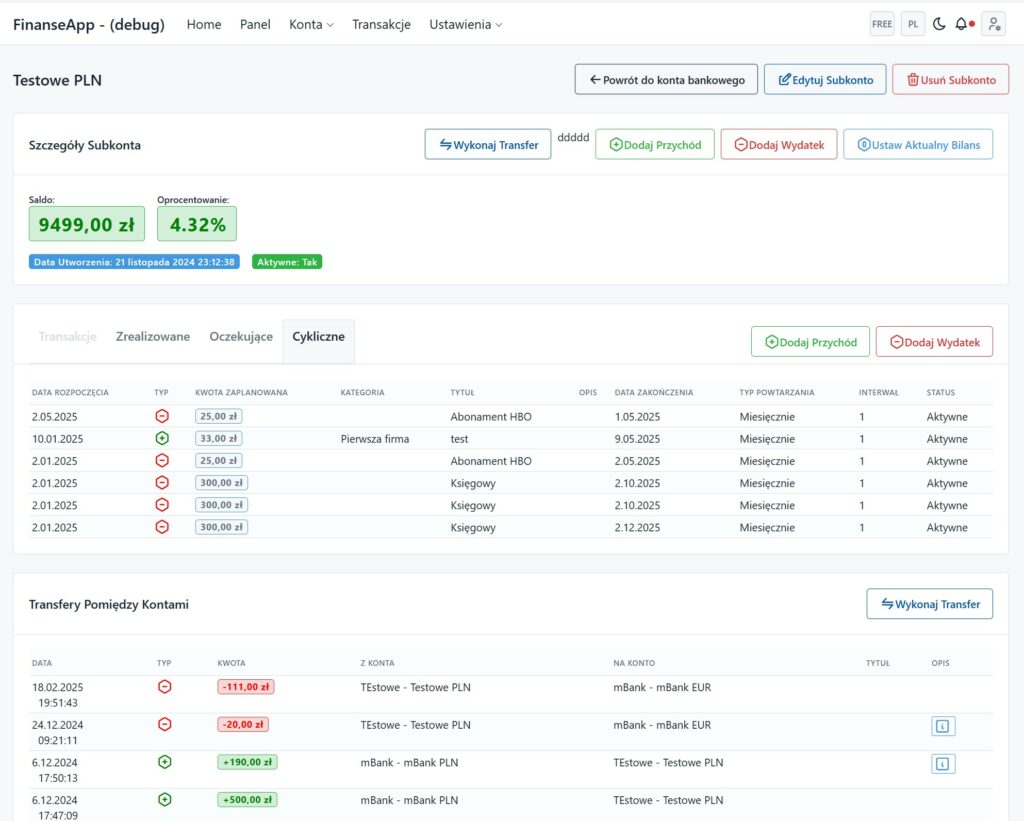Click the Testowe PLN page heading
This screenshot has height=821, width=1024.
pos(57,80)
